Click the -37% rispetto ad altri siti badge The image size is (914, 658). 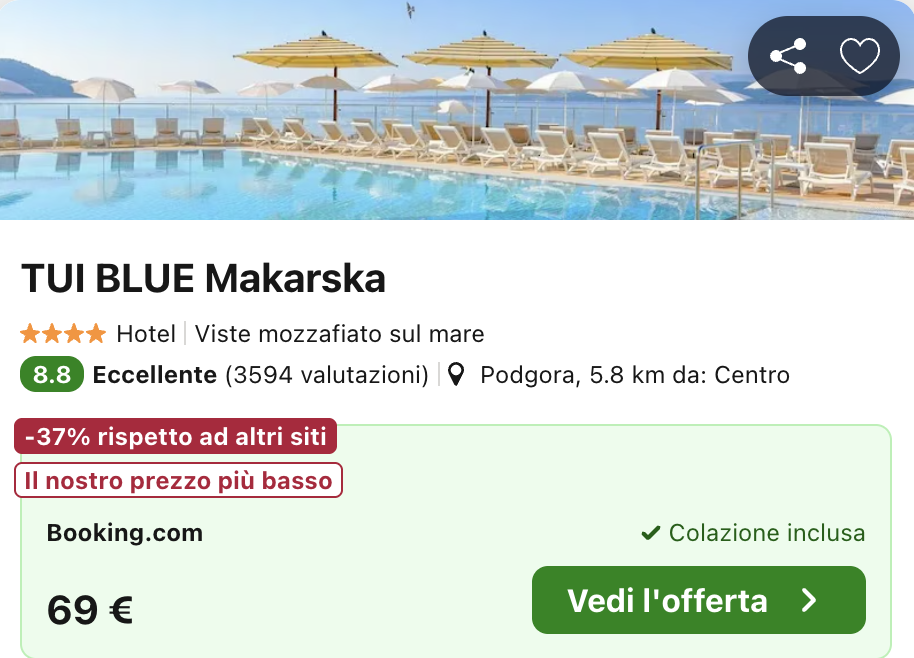(175, 436)
